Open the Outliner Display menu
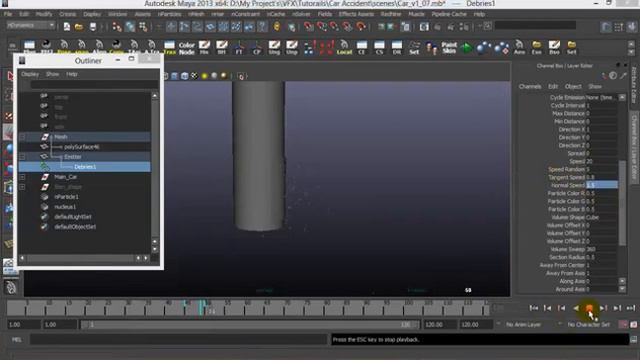Viewport: 640px width, 360px height. point(30,74)
